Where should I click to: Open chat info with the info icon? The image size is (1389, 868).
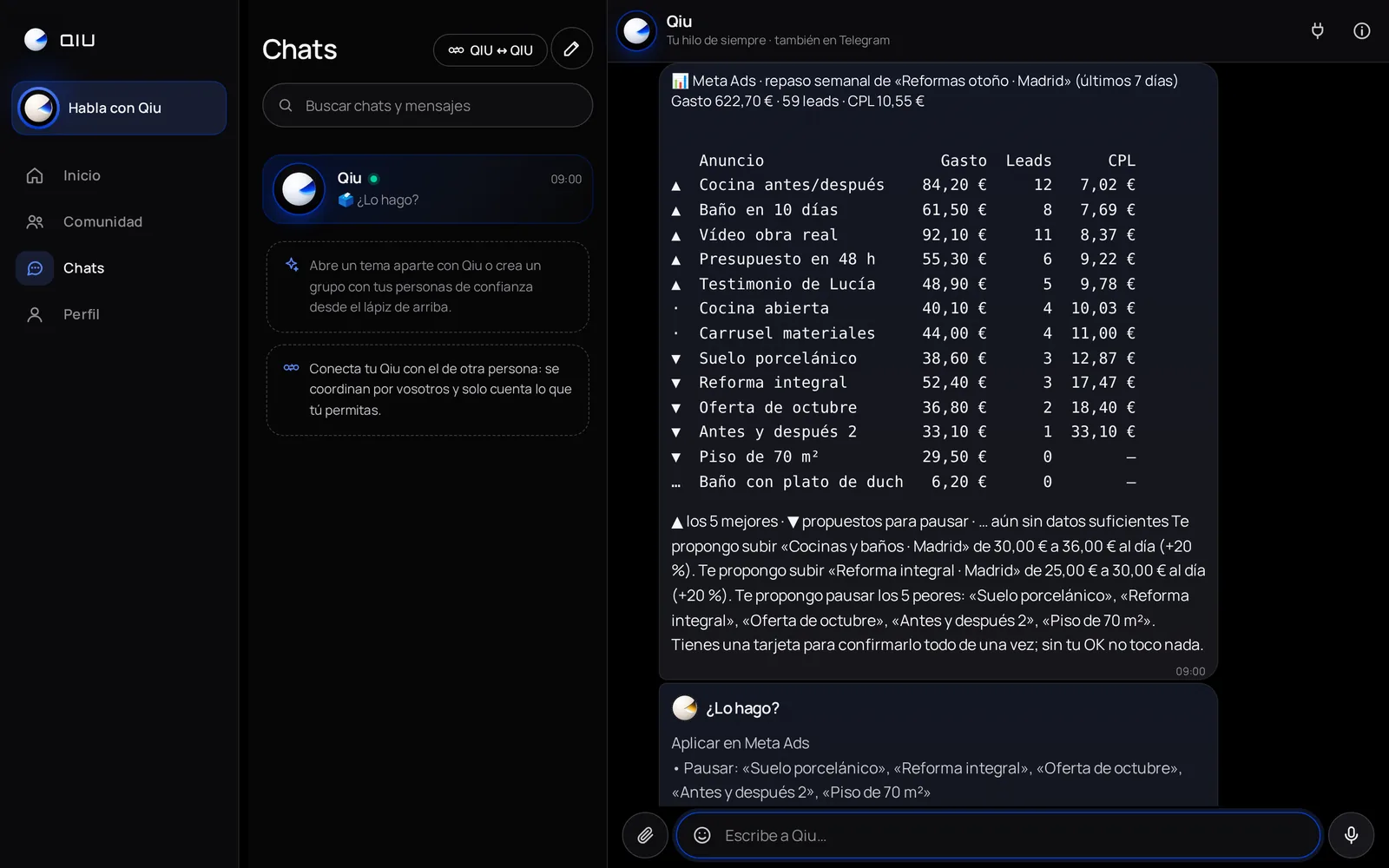(1362, 31)
